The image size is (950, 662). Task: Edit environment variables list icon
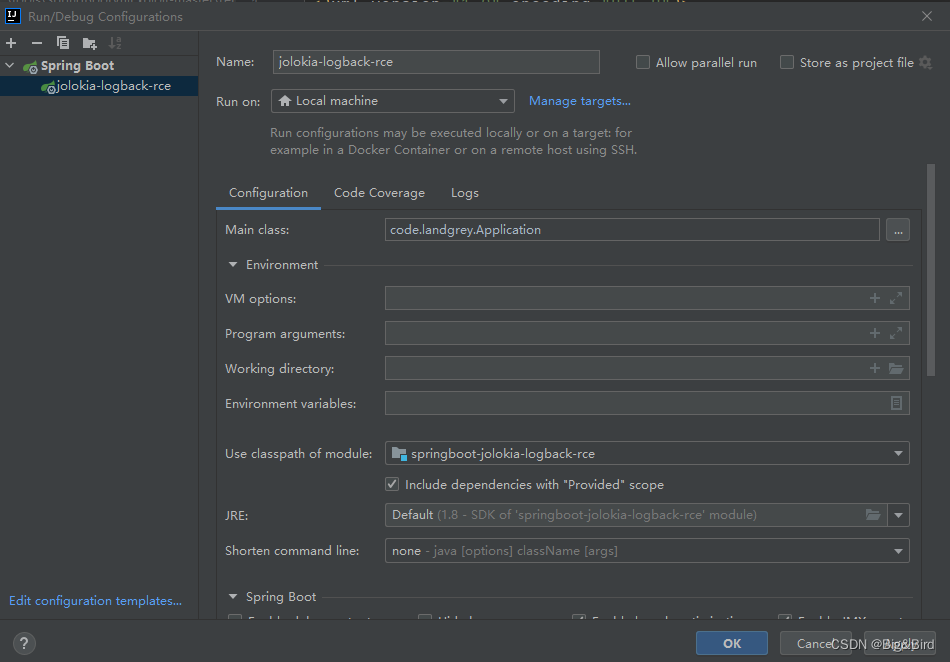(x=896, y=403)
